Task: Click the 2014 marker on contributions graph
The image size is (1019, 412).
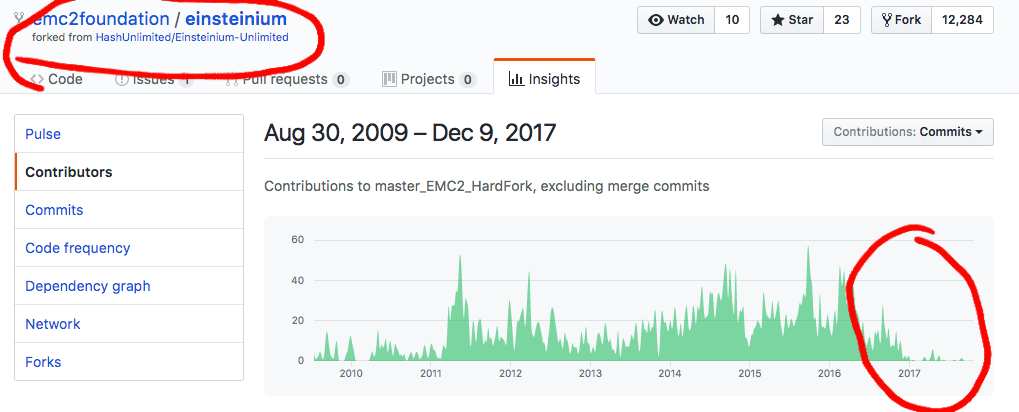Action: (669, 373)
